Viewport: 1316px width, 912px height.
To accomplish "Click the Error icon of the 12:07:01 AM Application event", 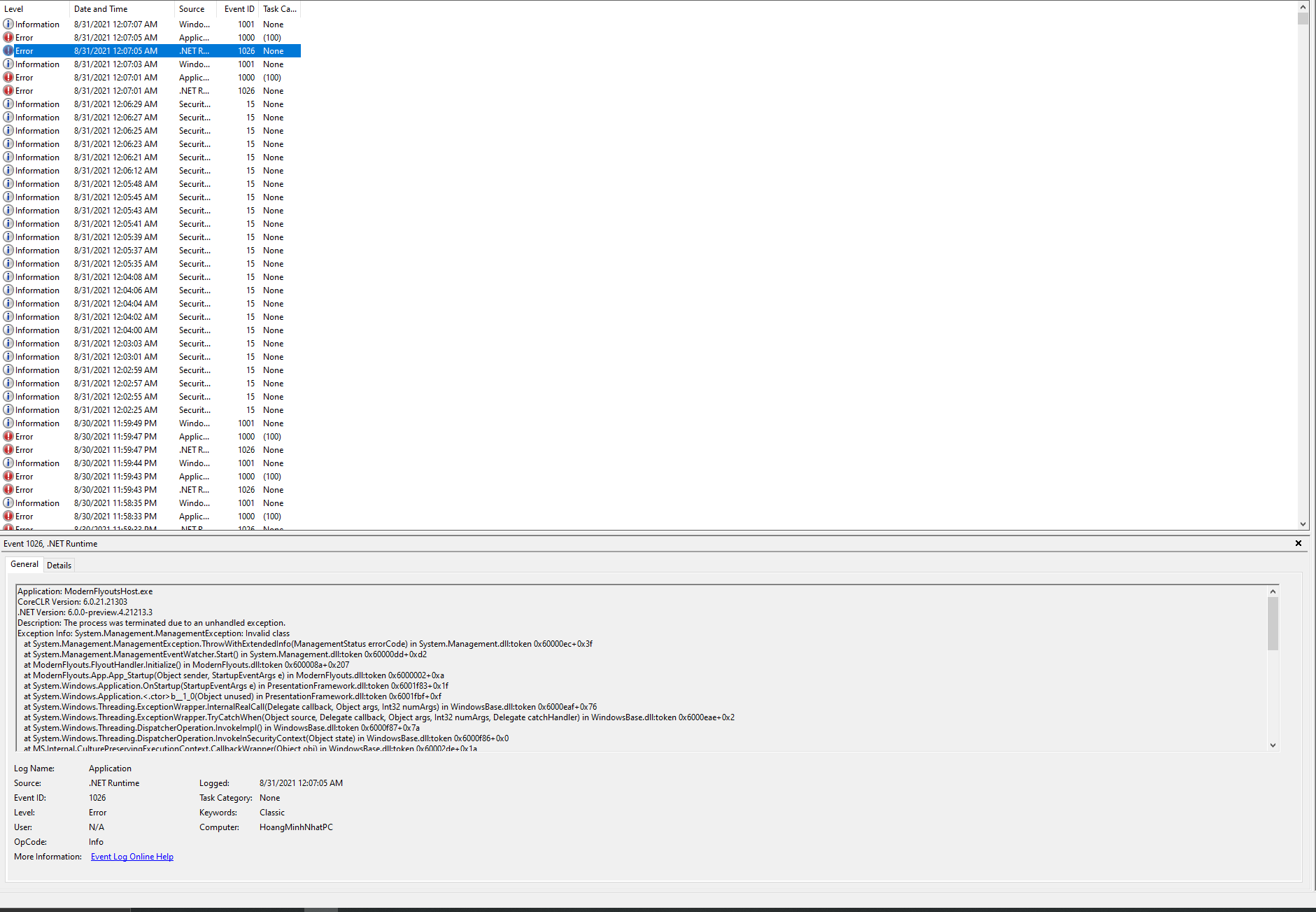I will tap(8, 77).
